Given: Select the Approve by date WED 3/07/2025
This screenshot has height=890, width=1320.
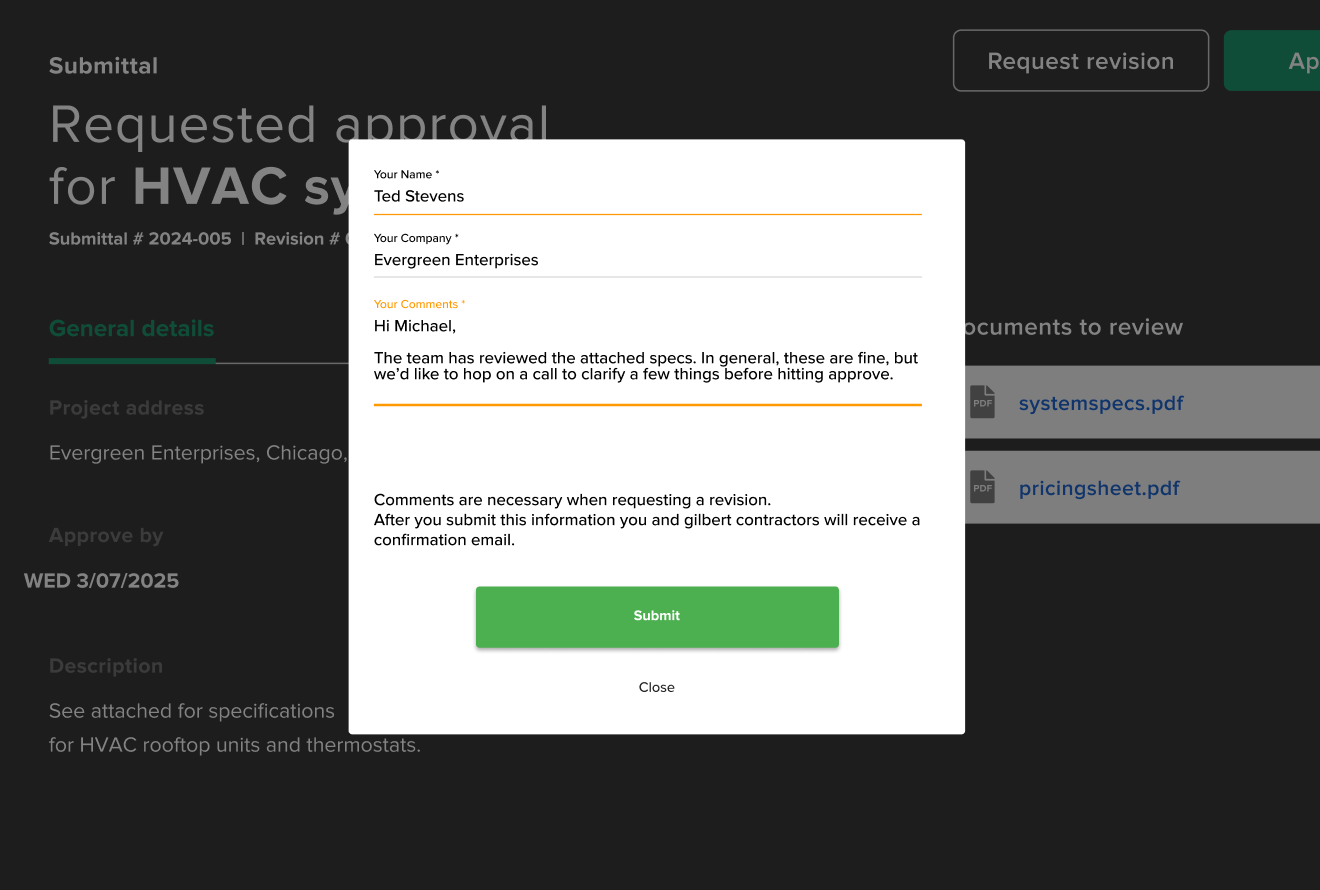Looking at the screenshot, I should pyautogui.click(x=101, y=580).
